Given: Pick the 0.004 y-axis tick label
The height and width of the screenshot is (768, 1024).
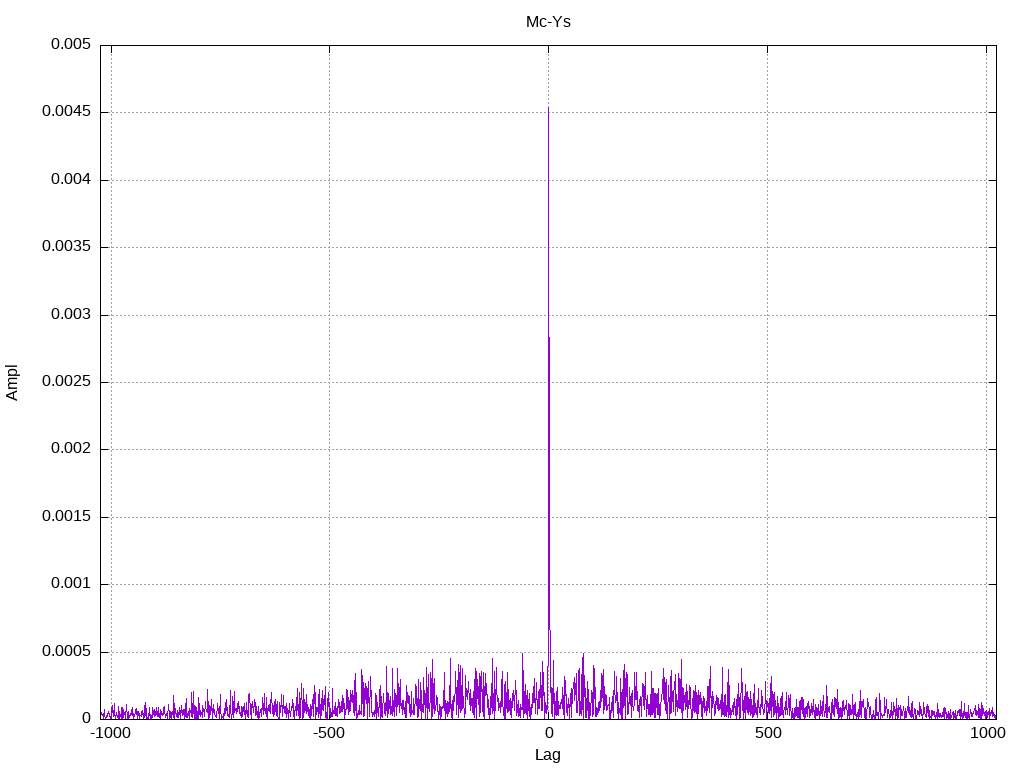Looking at the screenshot, I should (70, 180).
